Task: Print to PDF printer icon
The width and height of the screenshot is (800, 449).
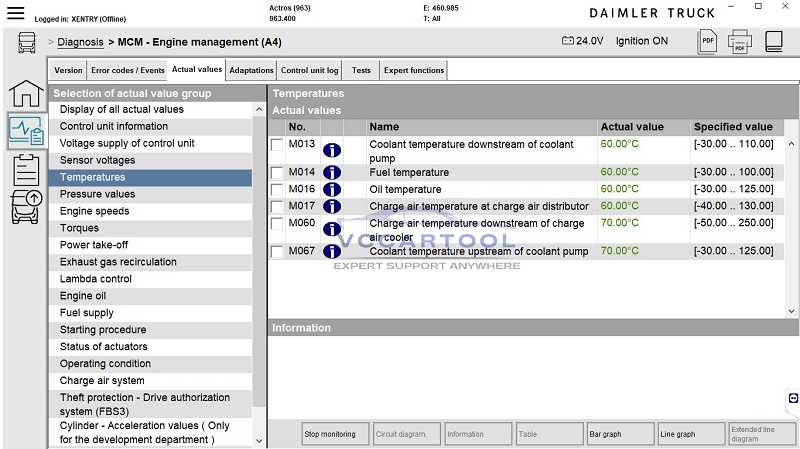Action: (x=740, y=41)
